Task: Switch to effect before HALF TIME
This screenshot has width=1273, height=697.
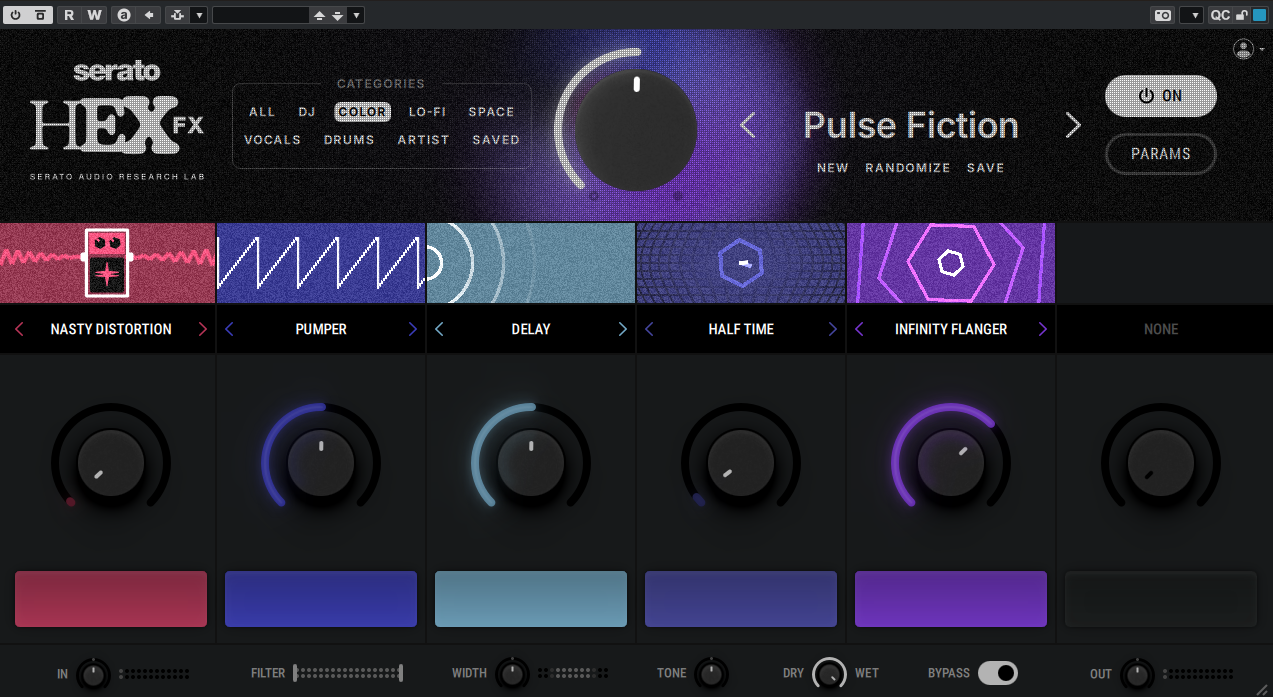Action: point(649,329)
